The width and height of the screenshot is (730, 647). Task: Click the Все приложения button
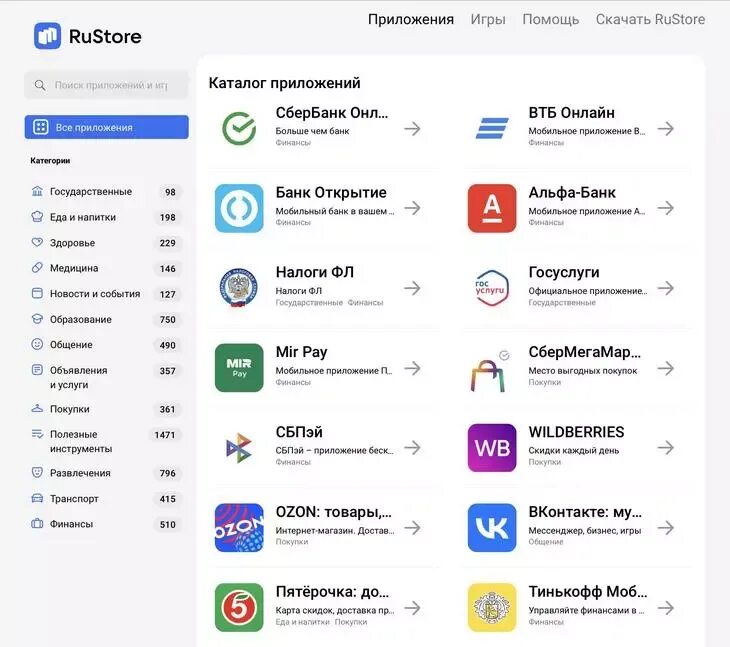(x=107, y=127)
